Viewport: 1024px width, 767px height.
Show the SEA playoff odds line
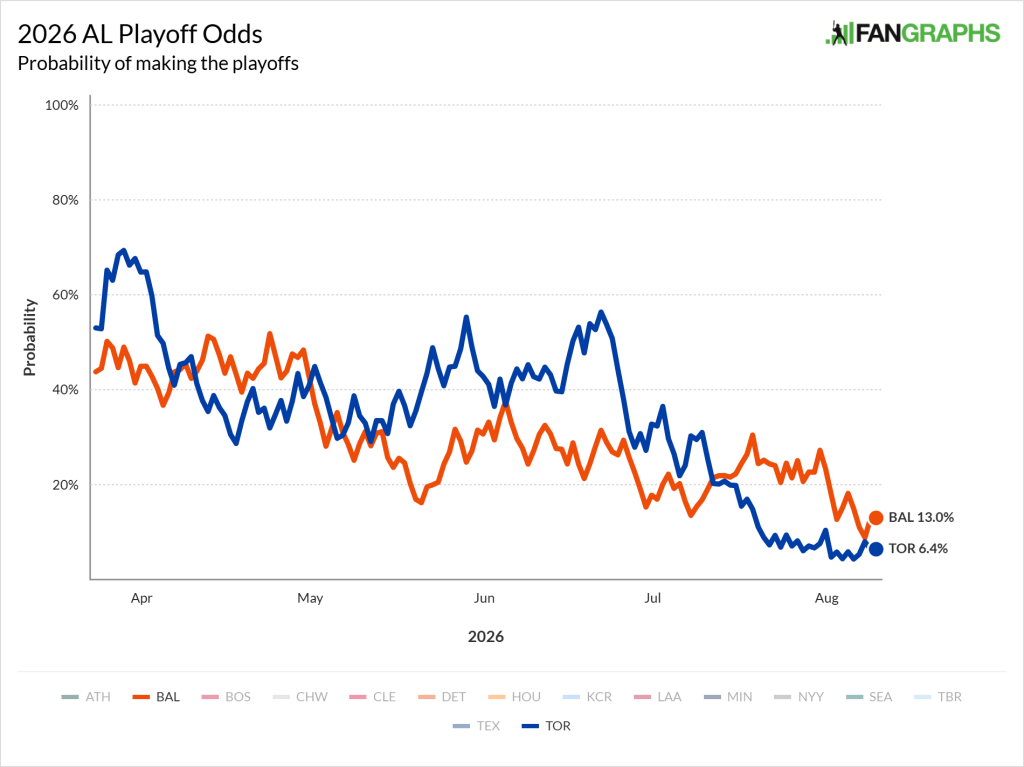click(x=869, y=697)
